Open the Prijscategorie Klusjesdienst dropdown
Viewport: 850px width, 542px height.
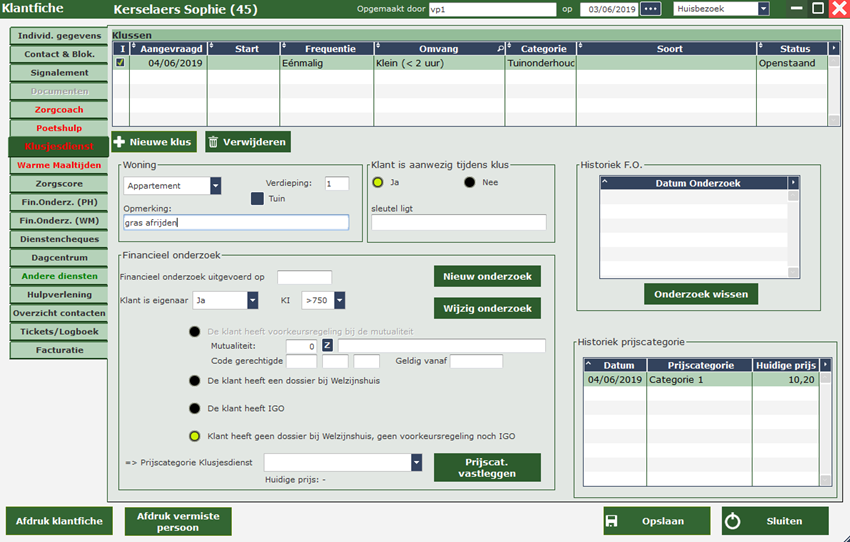pos(417,462)
